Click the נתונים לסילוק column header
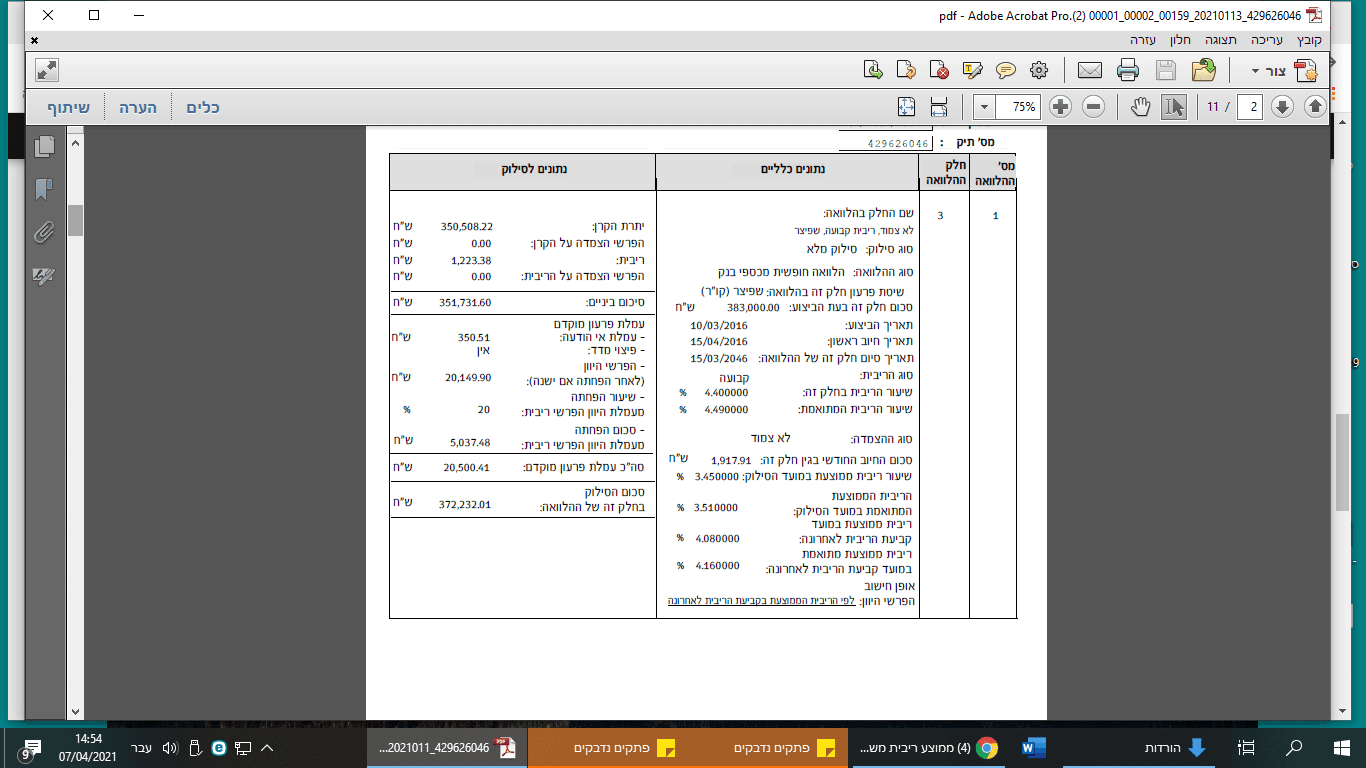 click(x=522, y=170)
